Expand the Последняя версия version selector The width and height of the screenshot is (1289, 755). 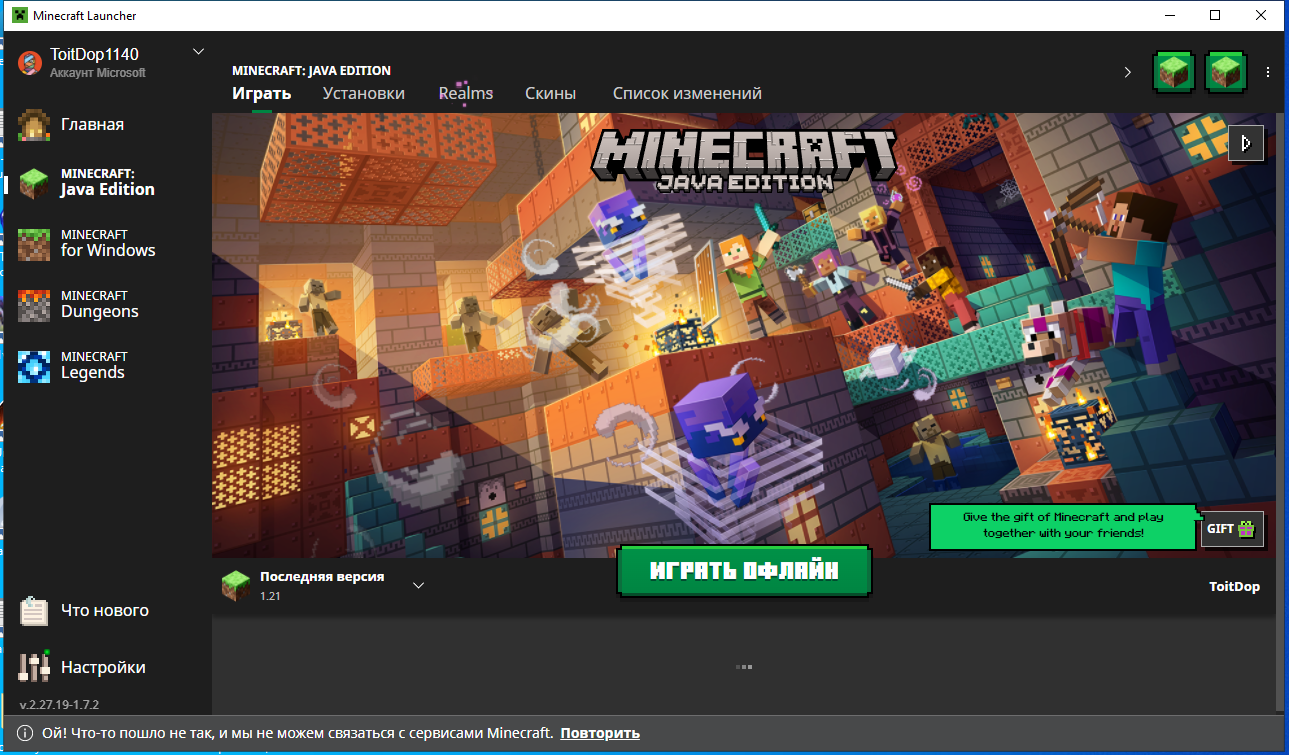pos(419,585)
